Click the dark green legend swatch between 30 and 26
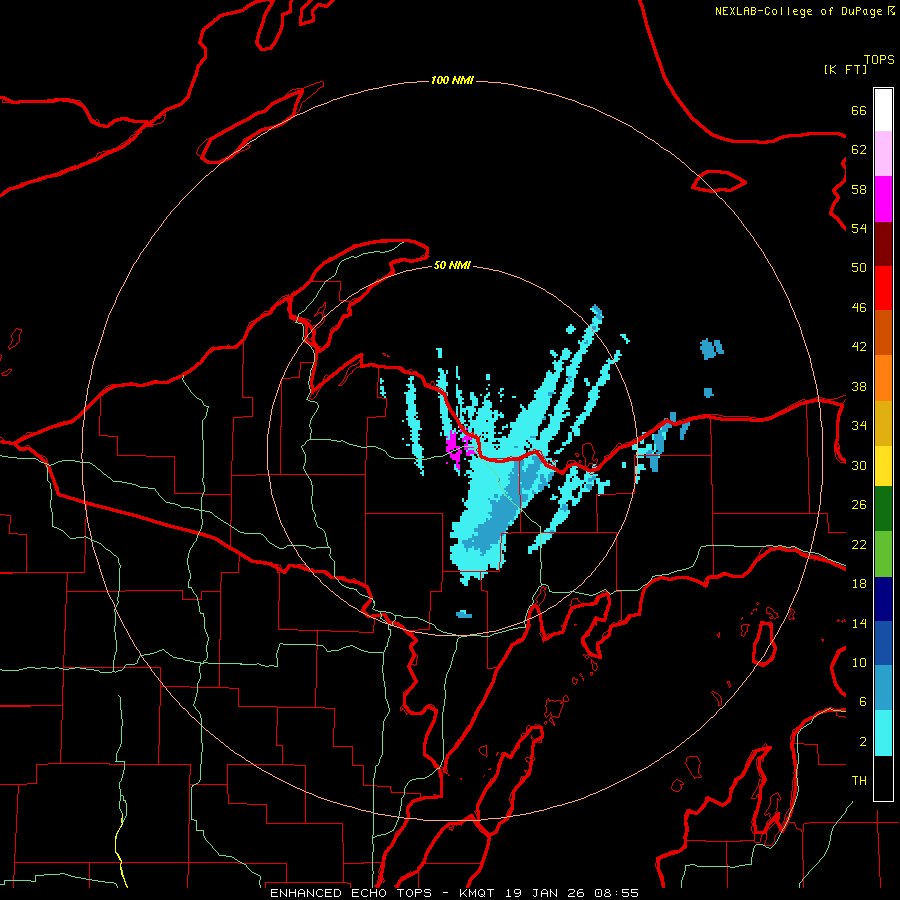The image size is (900, 900). point(883,509)
